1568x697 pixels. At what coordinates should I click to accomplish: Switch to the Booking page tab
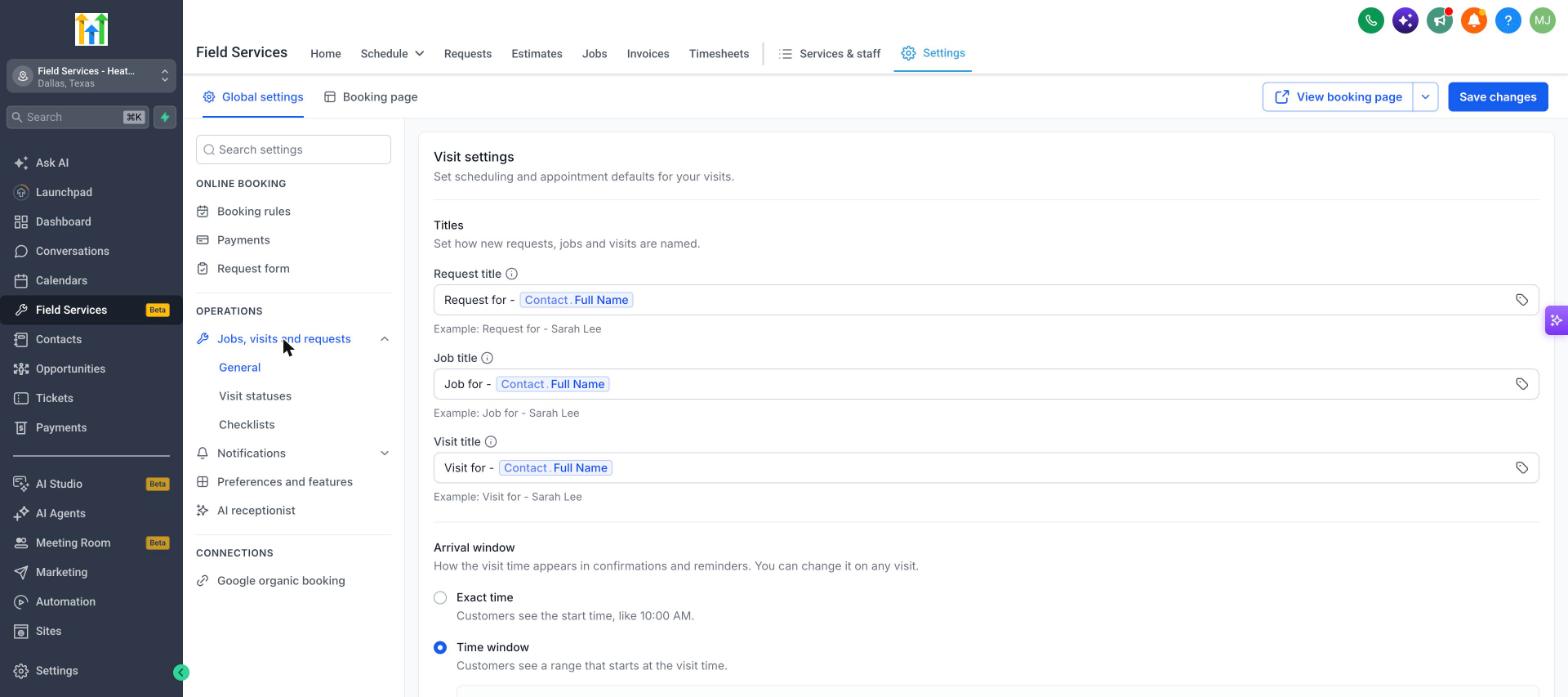[x=370, y=97]
